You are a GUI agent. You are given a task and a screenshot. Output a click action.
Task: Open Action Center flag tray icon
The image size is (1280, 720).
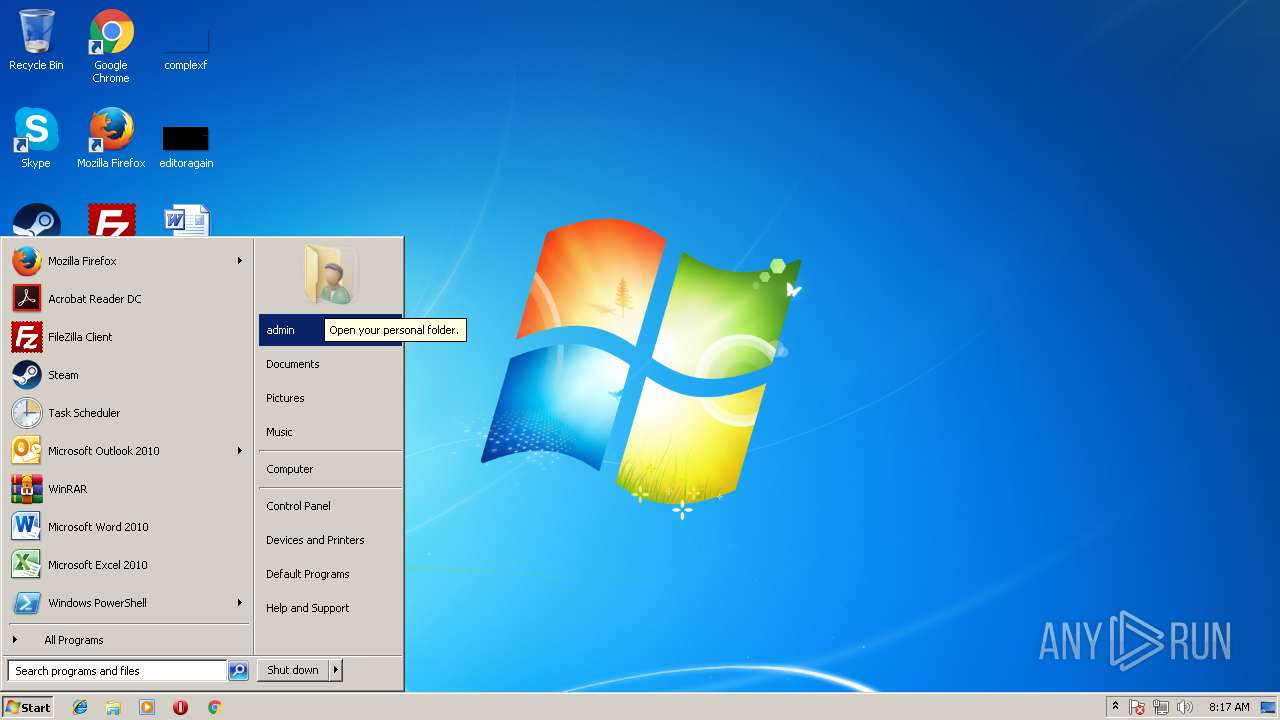tap(1137, 707)
